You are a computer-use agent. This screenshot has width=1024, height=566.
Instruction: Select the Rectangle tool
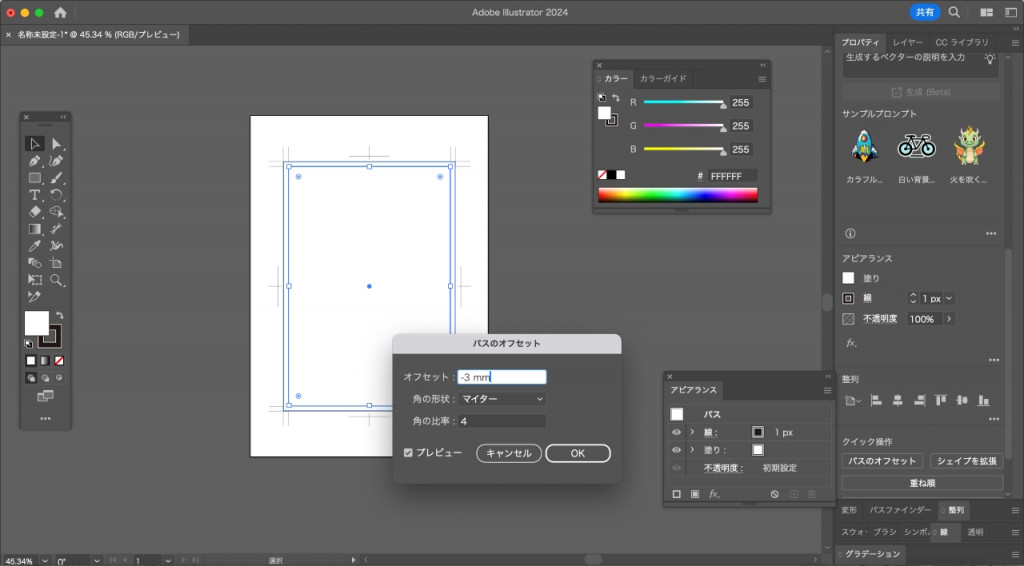pyautogui.click(x=35, y=178)
